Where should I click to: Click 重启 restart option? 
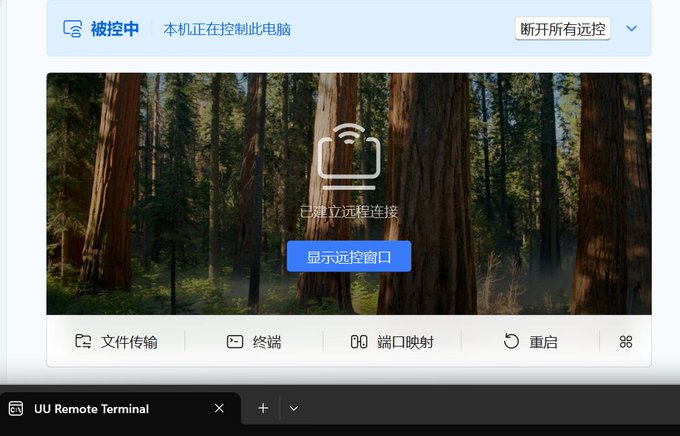[530, 342]
